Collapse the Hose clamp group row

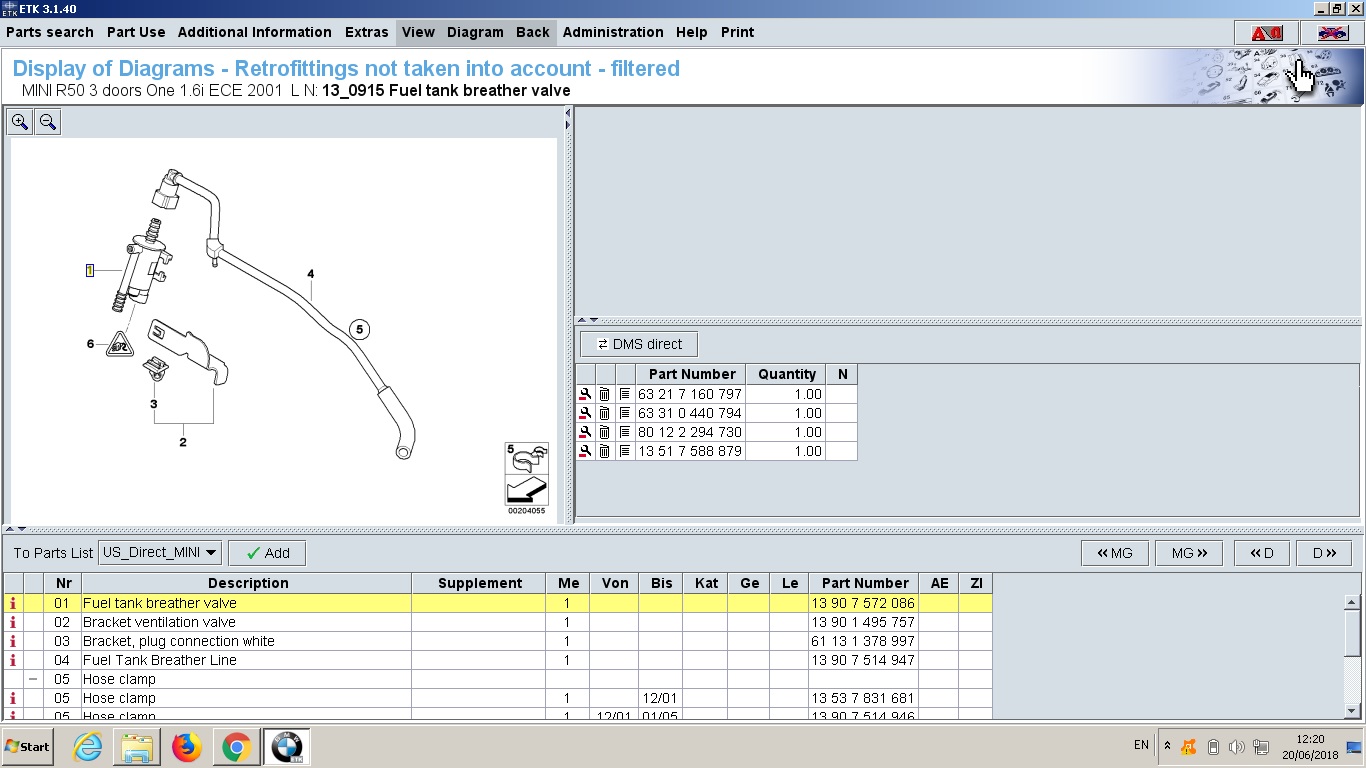coord(33,679)
